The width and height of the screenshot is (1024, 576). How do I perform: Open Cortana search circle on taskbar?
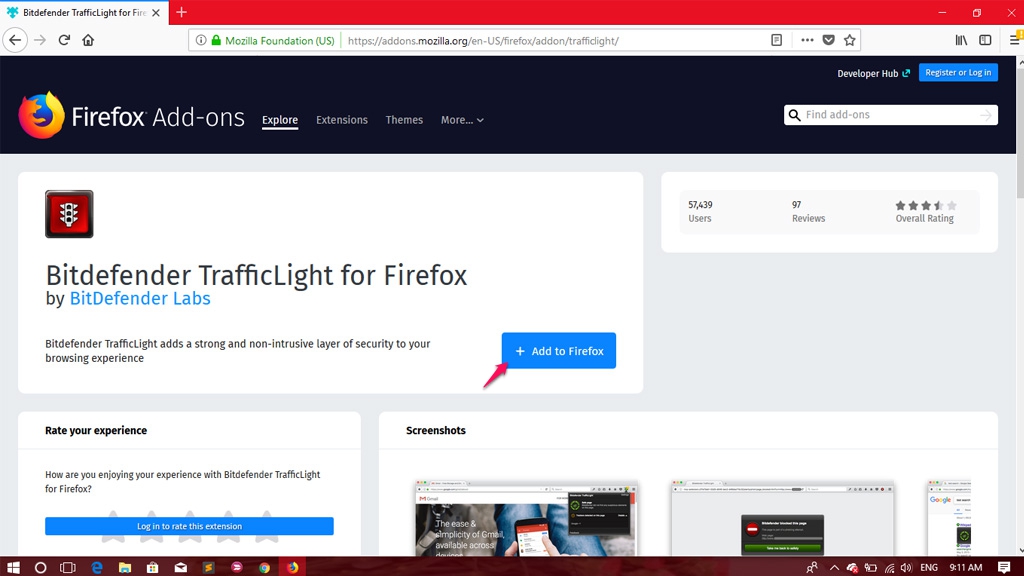40,567
